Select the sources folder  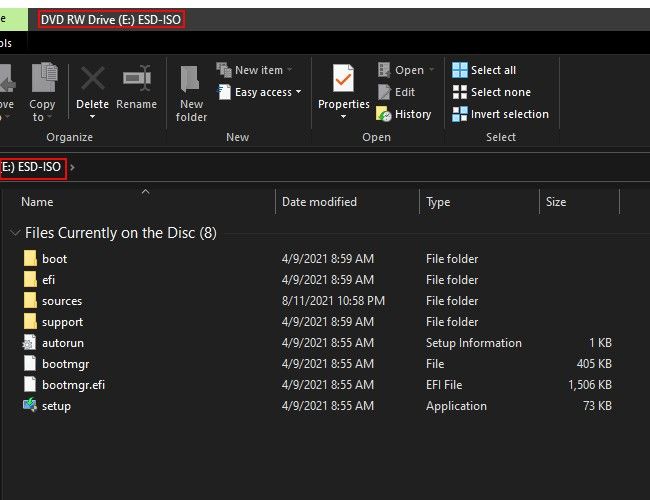(x=61, y=301)
